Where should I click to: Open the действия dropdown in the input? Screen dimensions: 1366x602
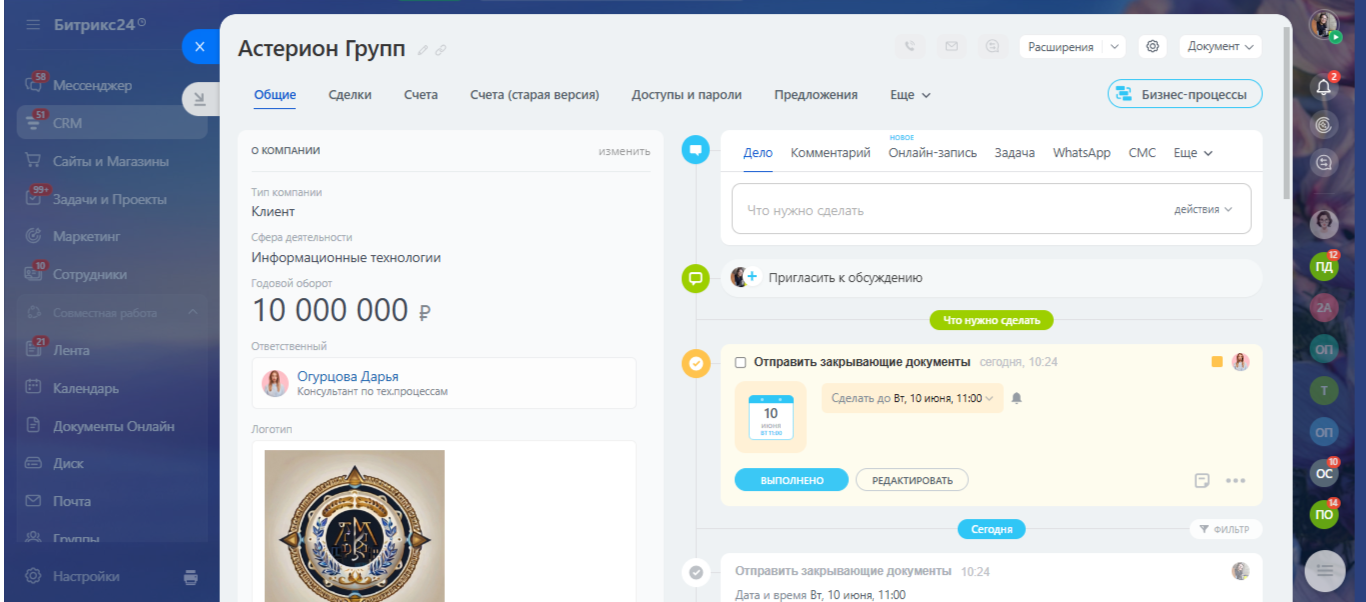[1203, 210]
